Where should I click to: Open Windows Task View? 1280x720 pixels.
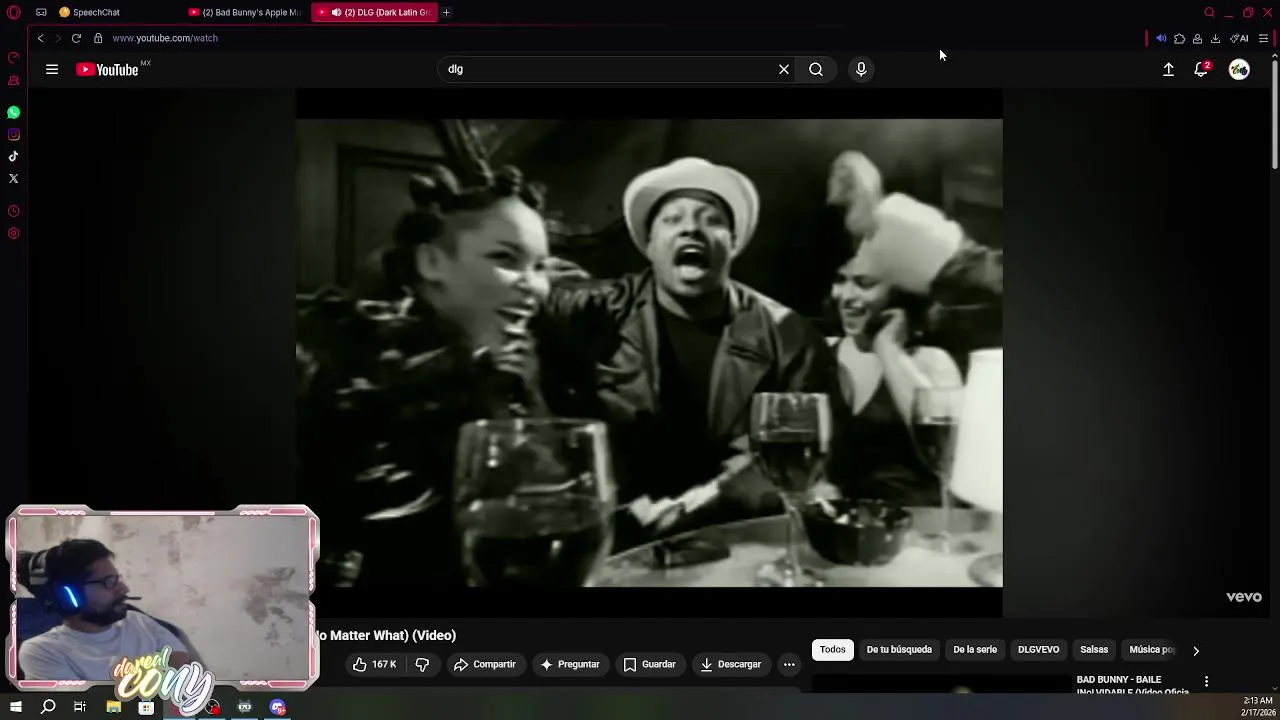tap(80, 707)
